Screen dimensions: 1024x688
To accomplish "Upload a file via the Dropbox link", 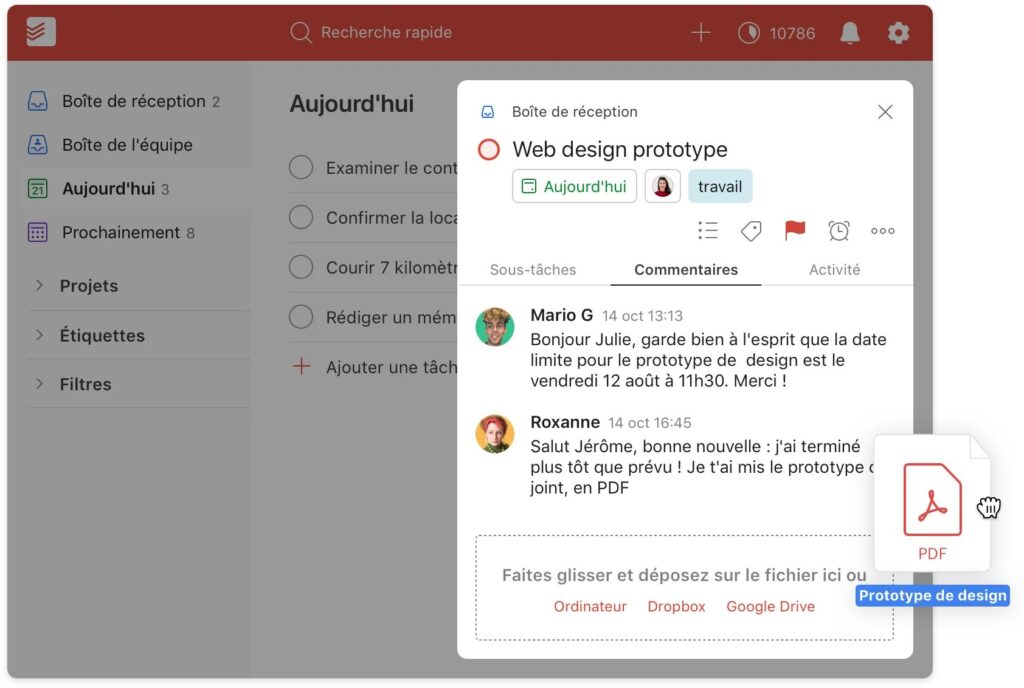I will 676,606.
